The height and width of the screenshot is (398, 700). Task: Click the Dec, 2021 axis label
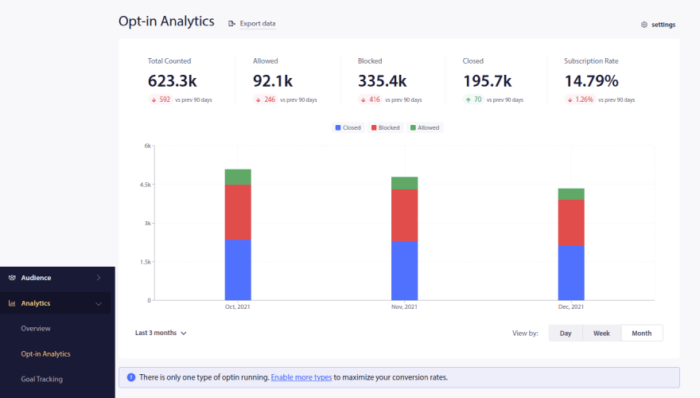(571, 307)
